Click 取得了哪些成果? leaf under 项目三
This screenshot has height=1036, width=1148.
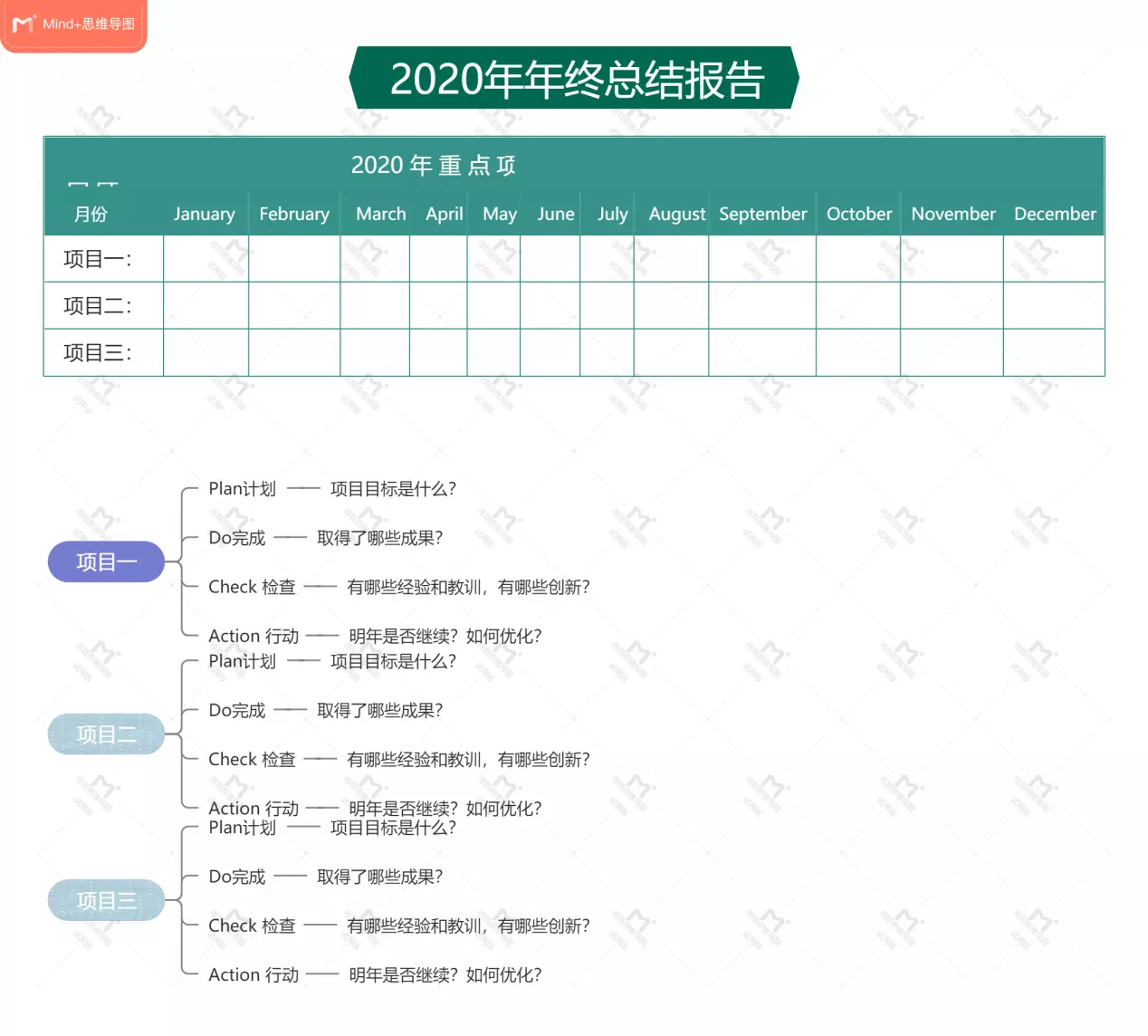[379, 877]
